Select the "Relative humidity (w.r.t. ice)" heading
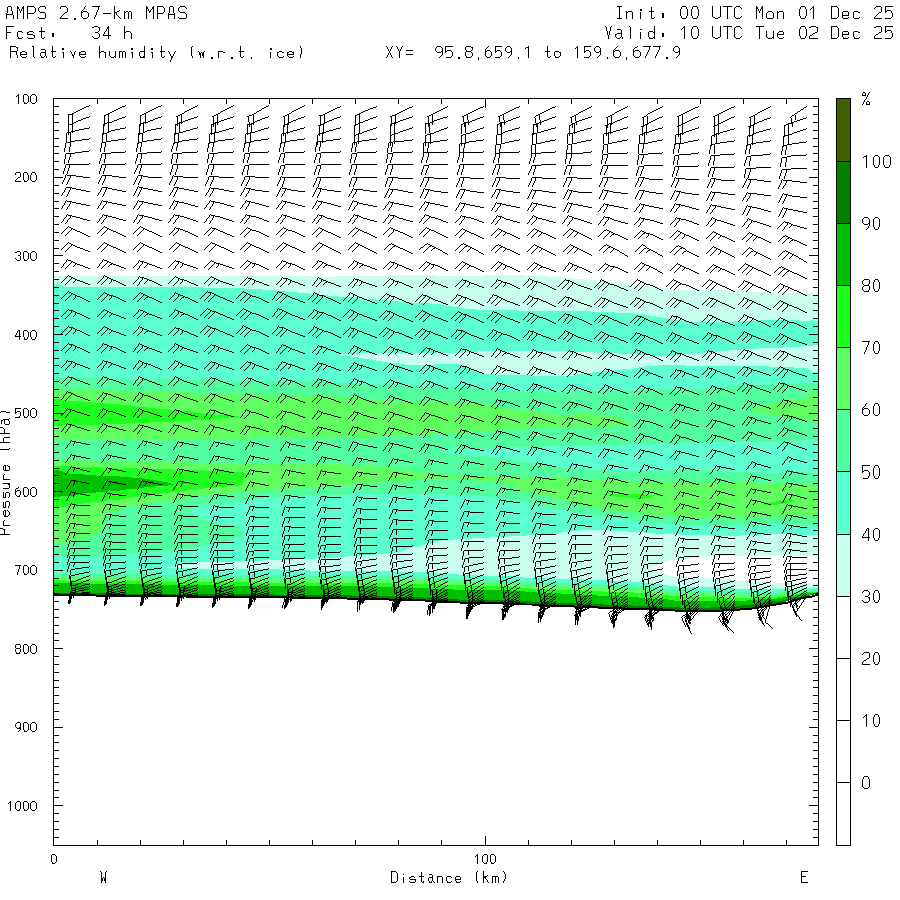 (x=156, y=52)
